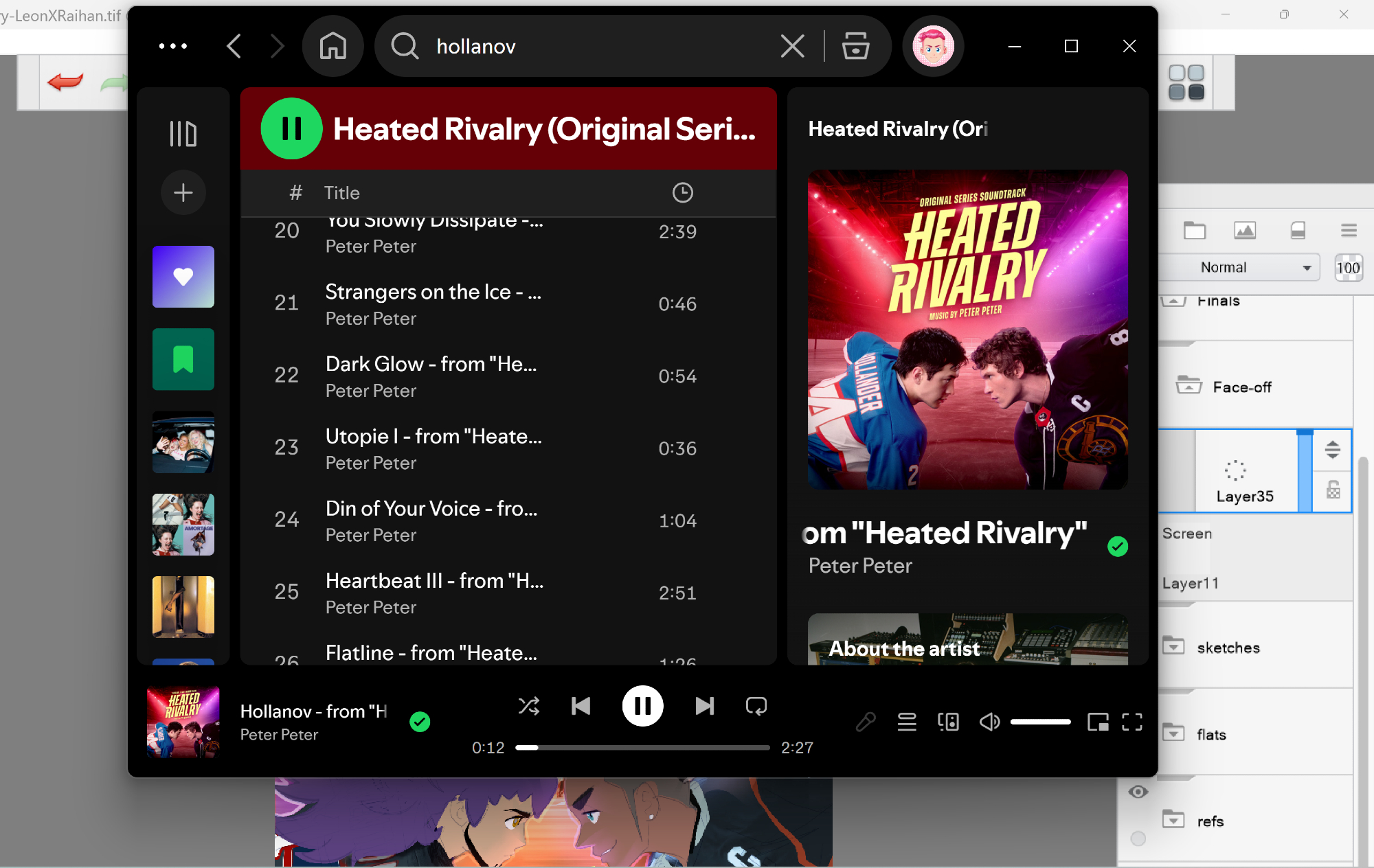Image resolution: width=1374 pixels, height=868 pixels.
Task: Enter full screen player mode
Action: coord(1131,722)
